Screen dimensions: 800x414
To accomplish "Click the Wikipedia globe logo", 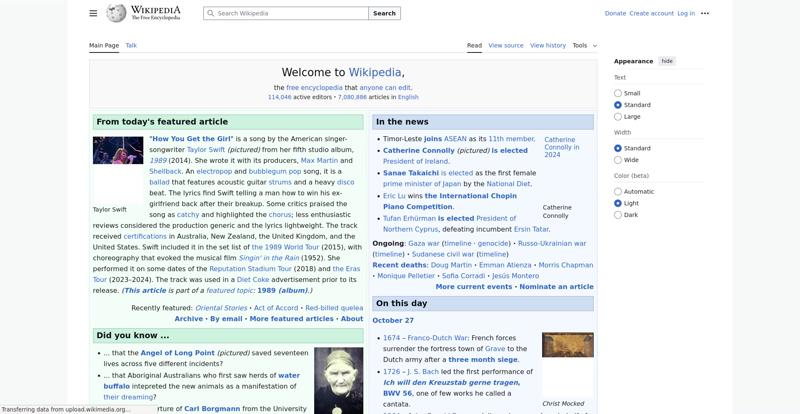I will coord(116,13).
